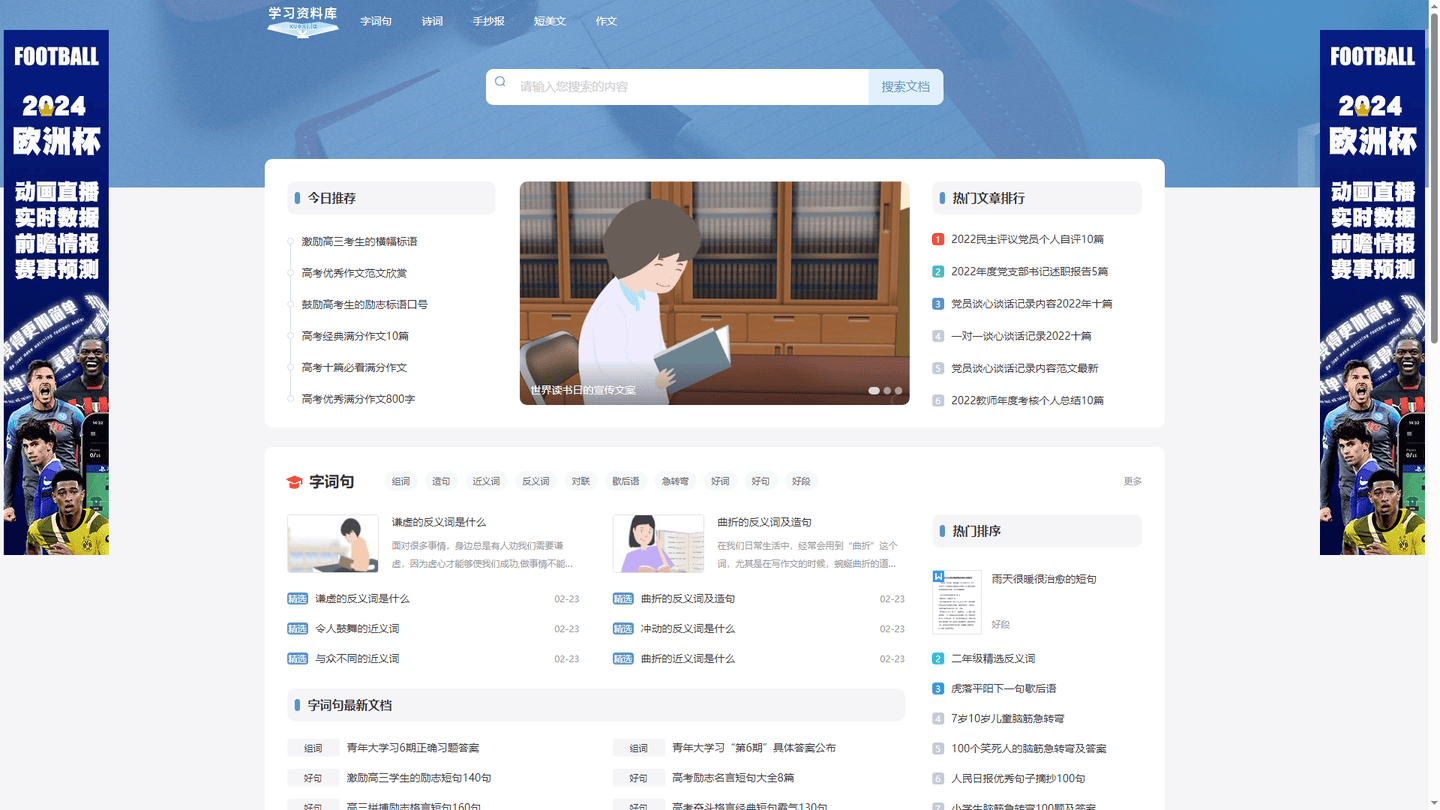Click the 学习资料库 site logo
Image resolution: width=1440 pixels, height=810 pixels.
tap(303, 21)
